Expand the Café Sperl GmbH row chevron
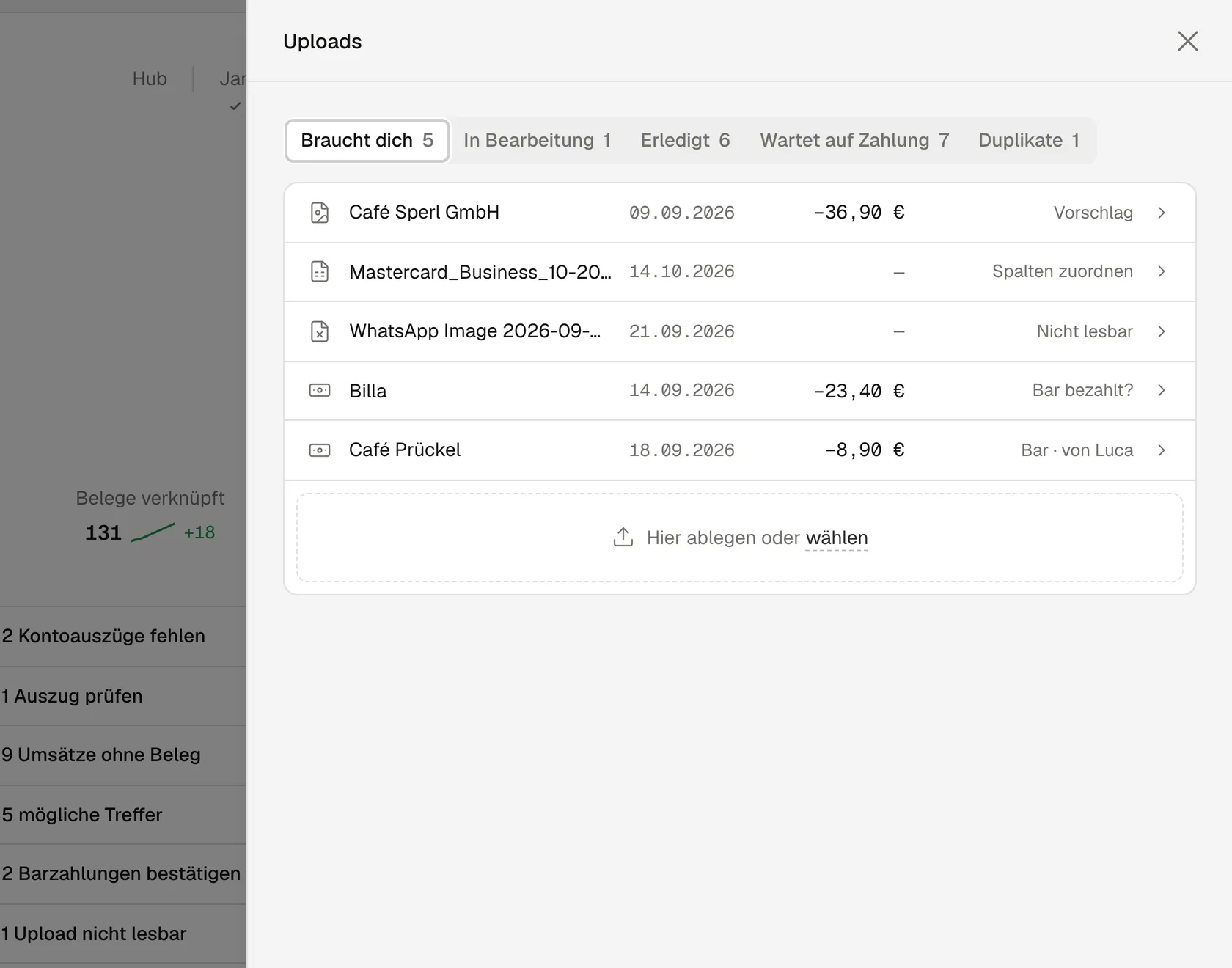The height and width of the screenshot is (968, 1232). point(1162,213)
